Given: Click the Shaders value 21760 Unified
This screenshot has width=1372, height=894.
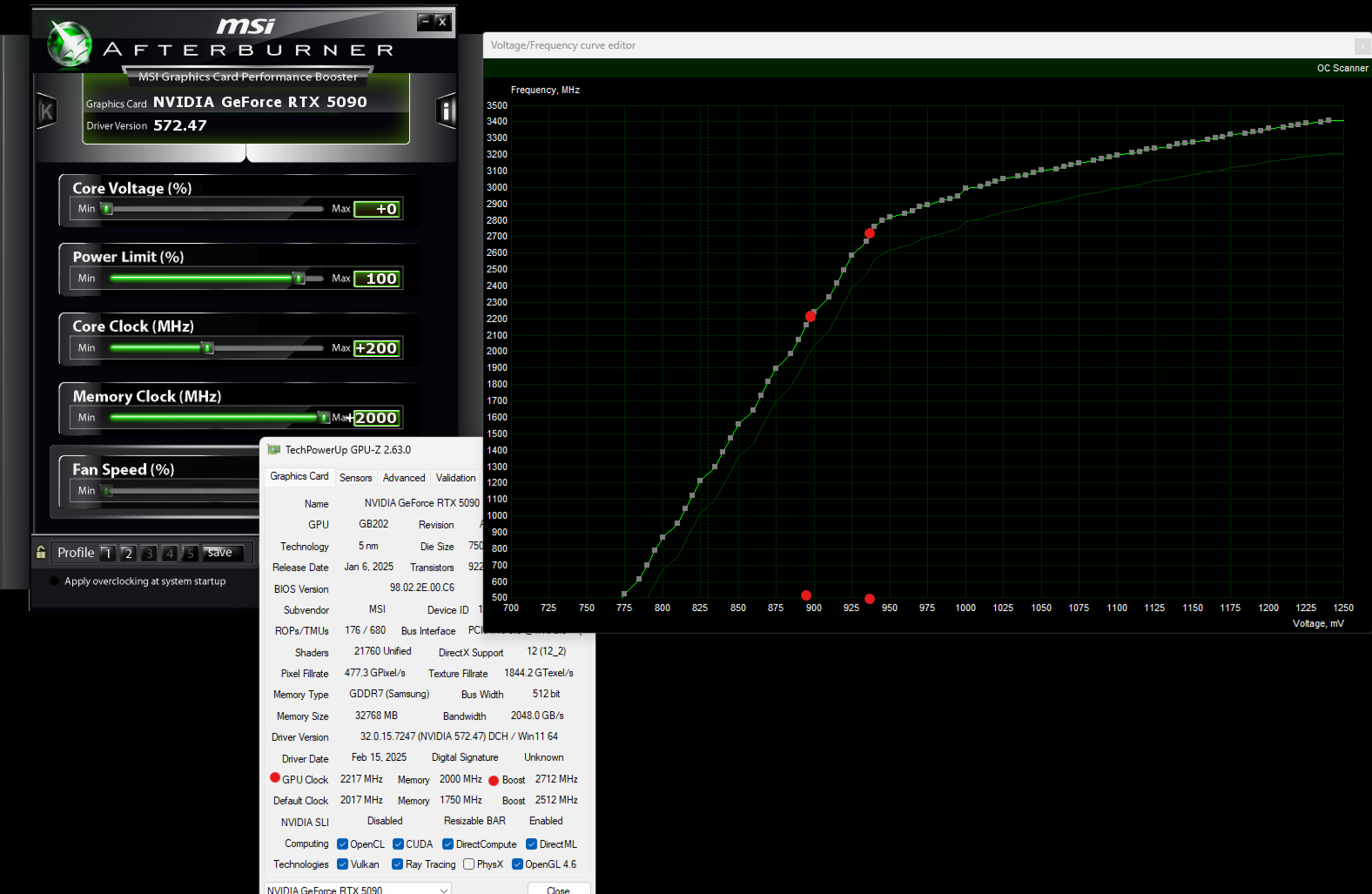Looking at the screenshot, I should pos(382,651).
